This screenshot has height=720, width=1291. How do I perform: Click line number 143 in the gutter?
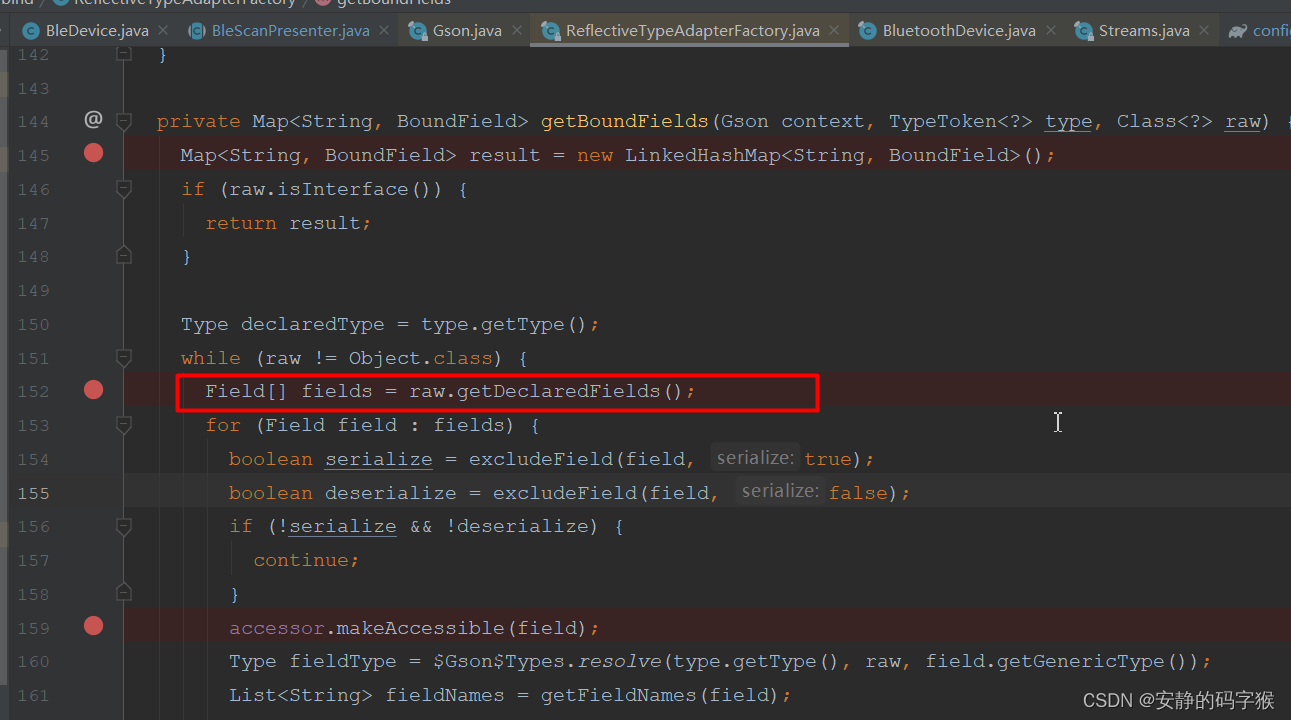click(x=33, y=88)
